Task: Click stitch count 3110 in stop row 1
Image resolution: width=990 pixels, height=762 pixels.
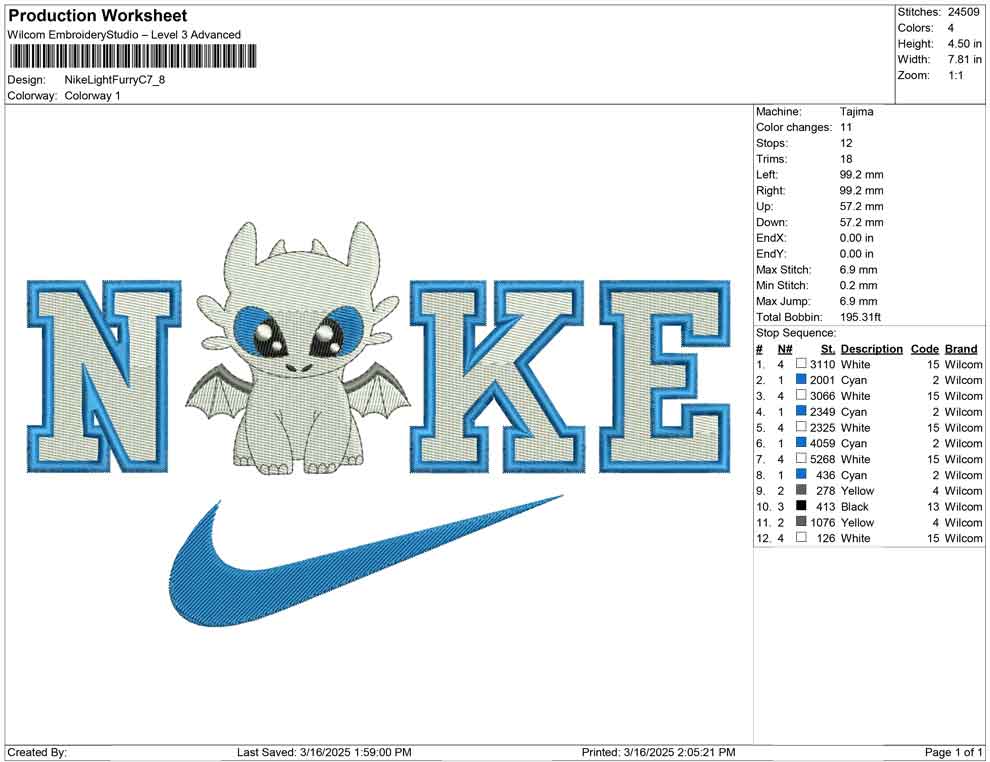Action: tap(823, 364)
